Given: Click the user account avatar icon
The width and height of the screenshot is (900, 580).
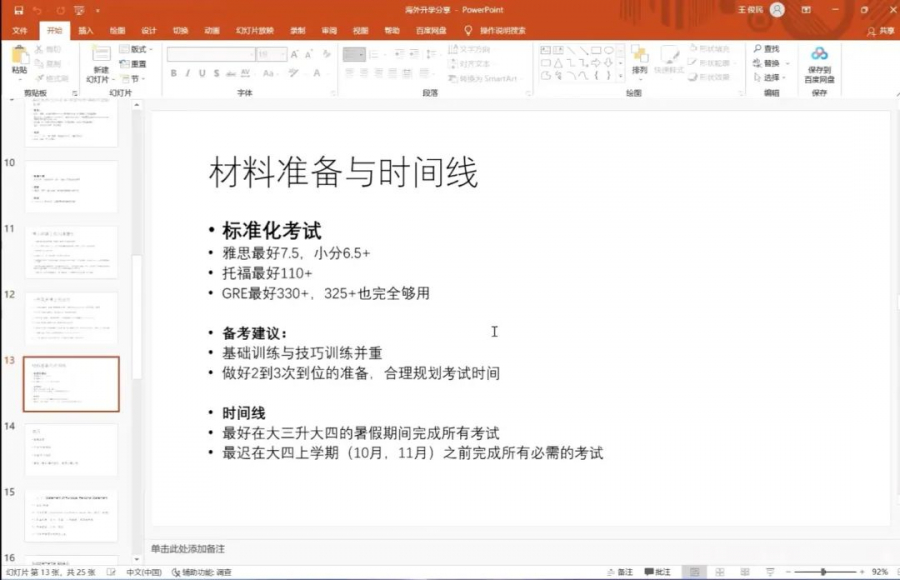Looking at the screenshot, I should coord(778,10).
